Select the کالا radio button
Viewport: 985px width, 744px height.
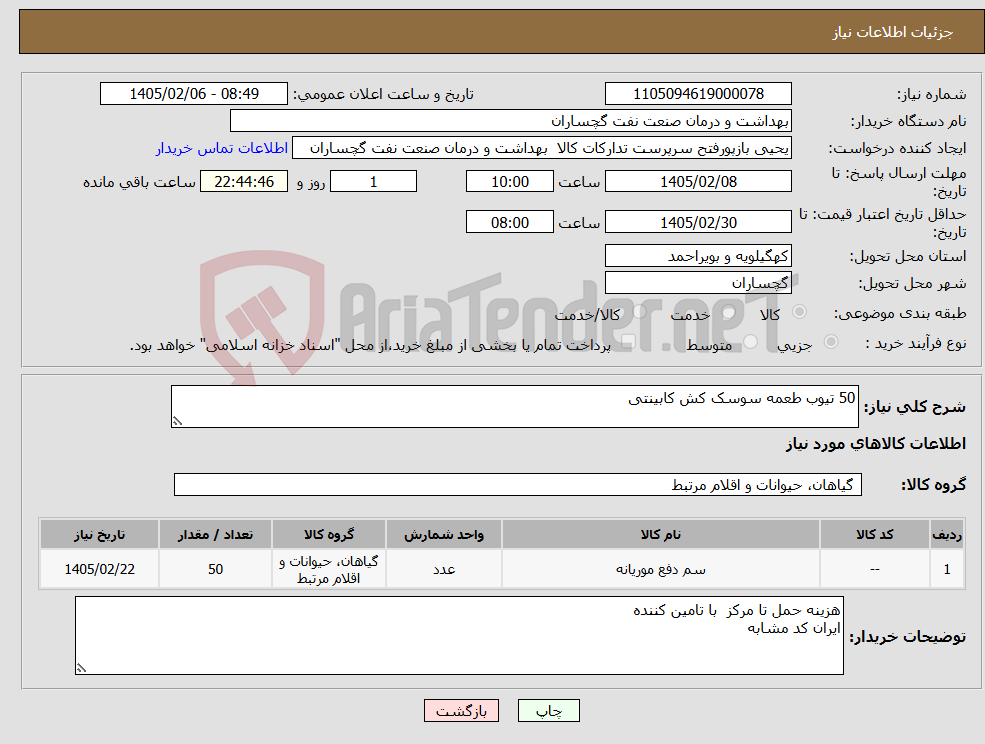coord(800,312)
